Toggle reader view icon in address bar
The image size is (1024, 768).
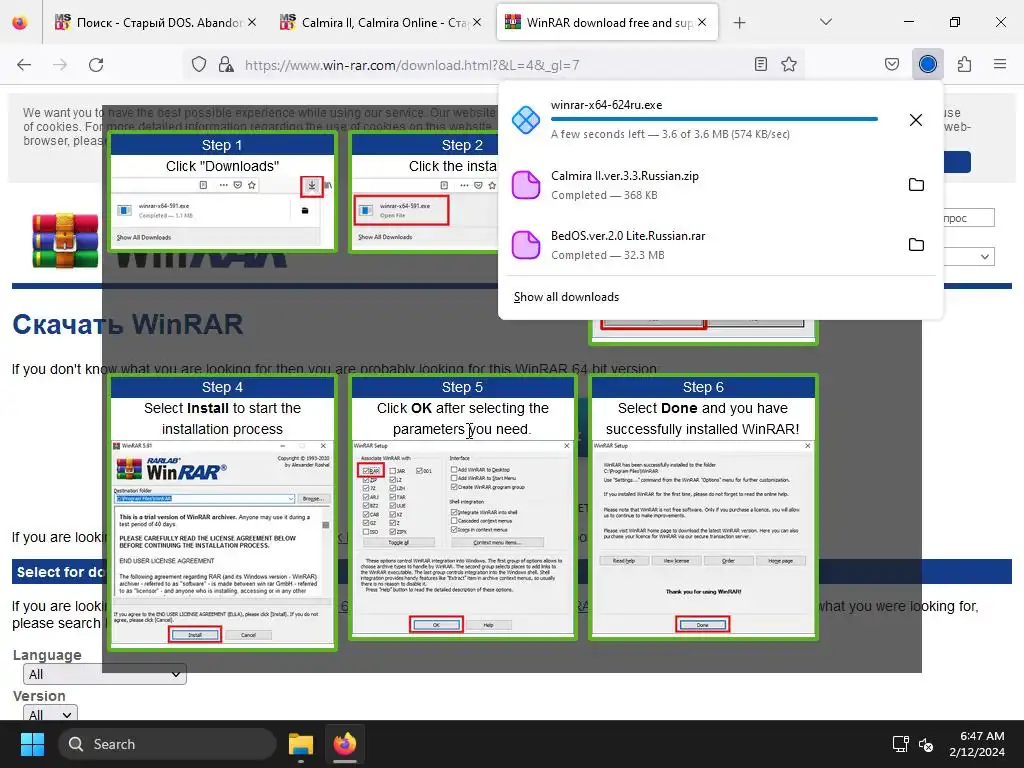point(761,64)
